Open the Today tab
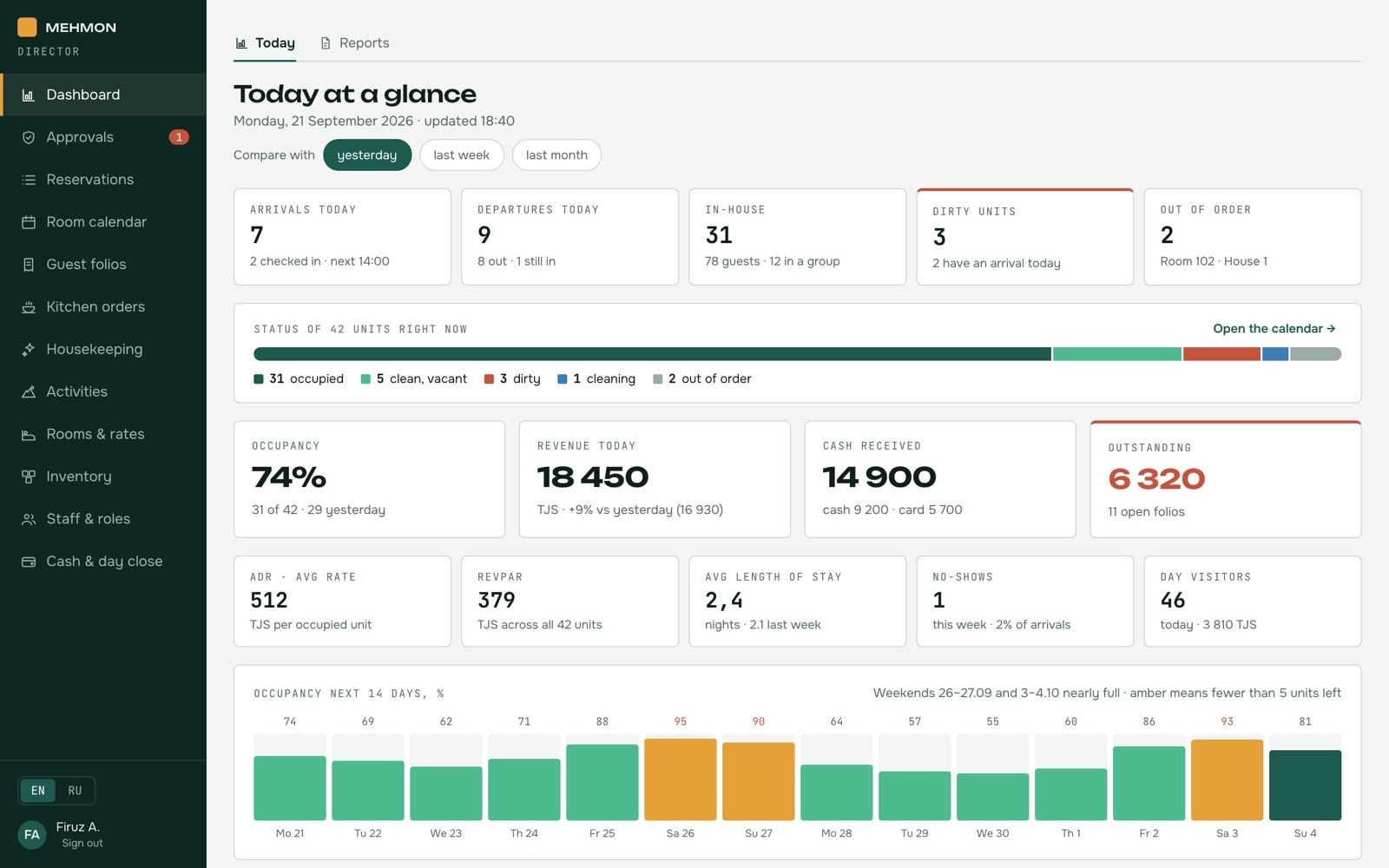 point(265,43)
